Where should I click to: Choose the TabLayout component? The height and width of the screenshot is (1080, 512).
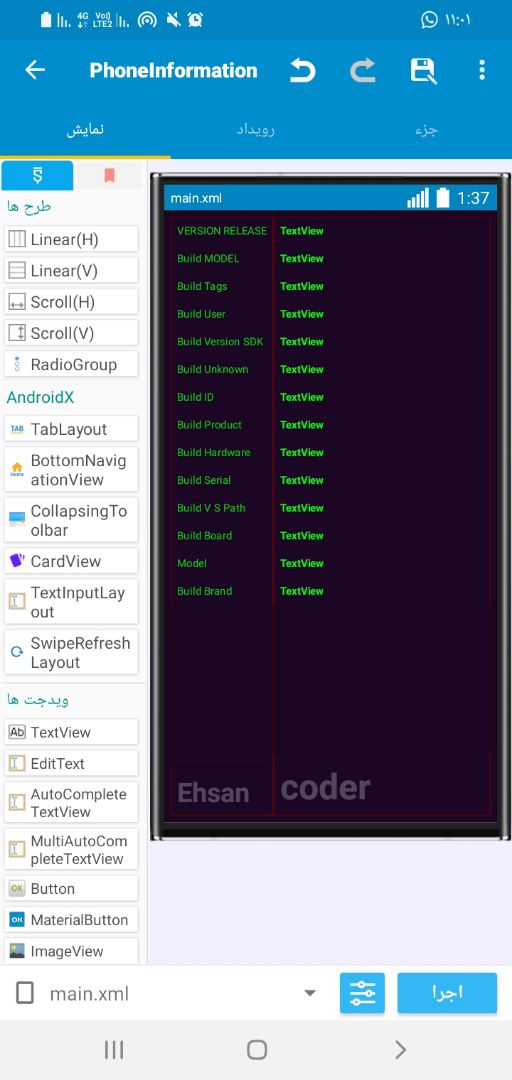(x=71, y=429)
